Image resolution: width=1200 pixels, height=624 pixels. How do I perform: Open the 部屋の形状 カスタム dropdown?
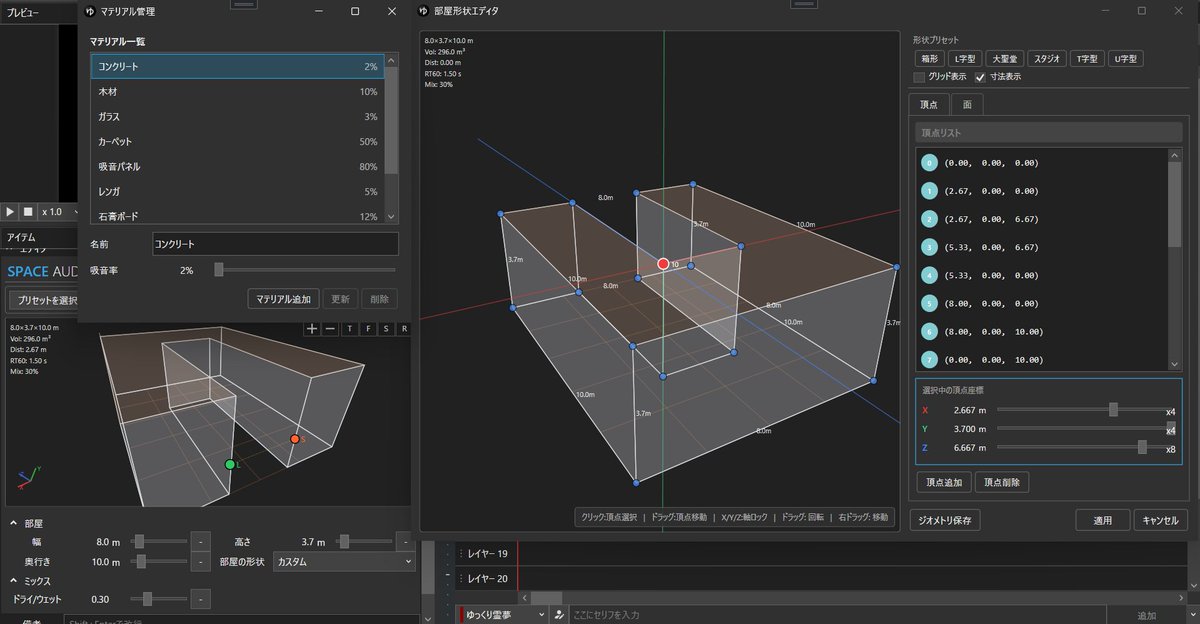[x=344, y=562]
